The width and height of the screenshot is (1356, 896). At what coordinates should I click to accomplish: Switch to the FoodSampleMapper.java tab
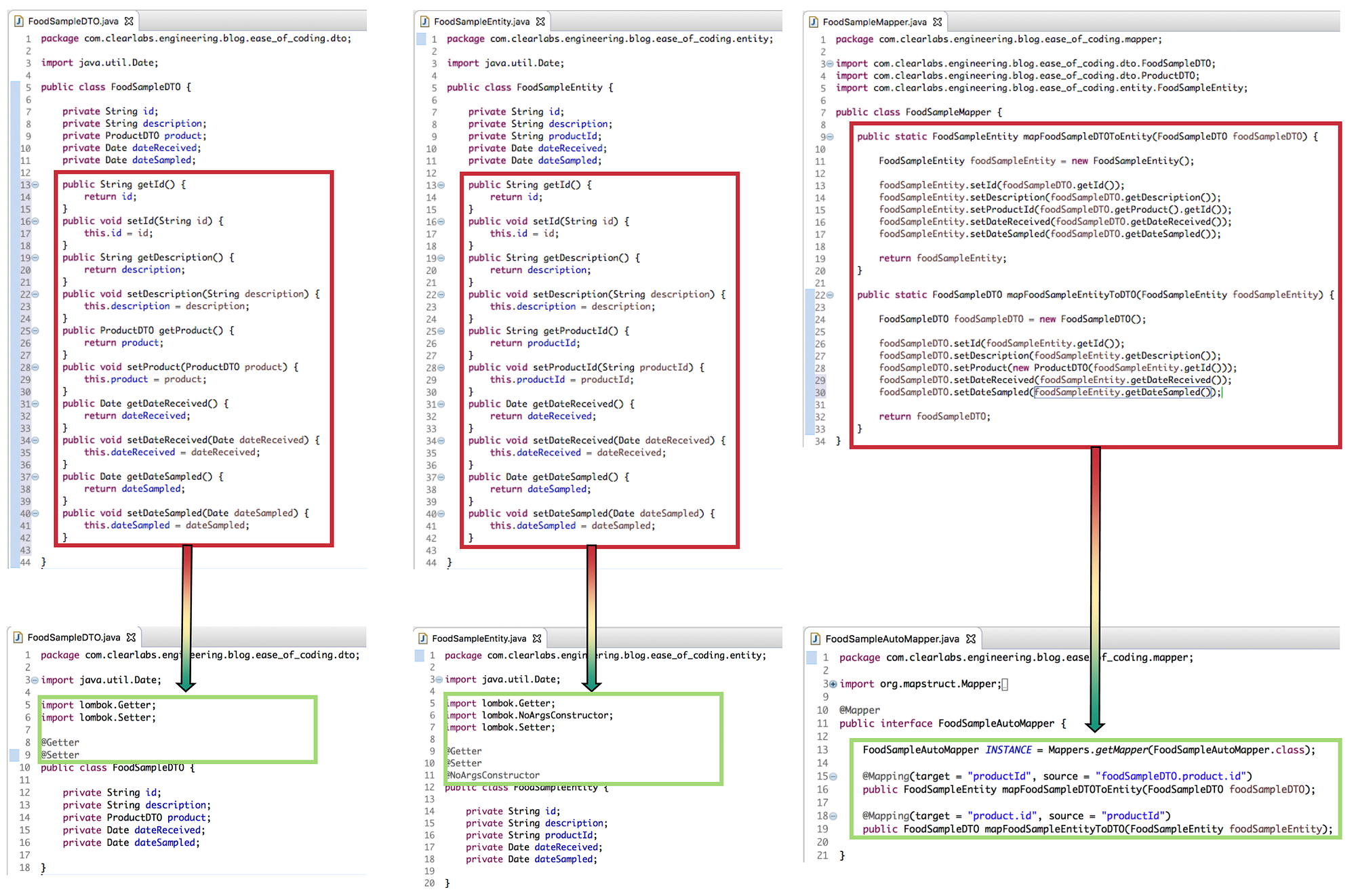[x=874, y=22]
